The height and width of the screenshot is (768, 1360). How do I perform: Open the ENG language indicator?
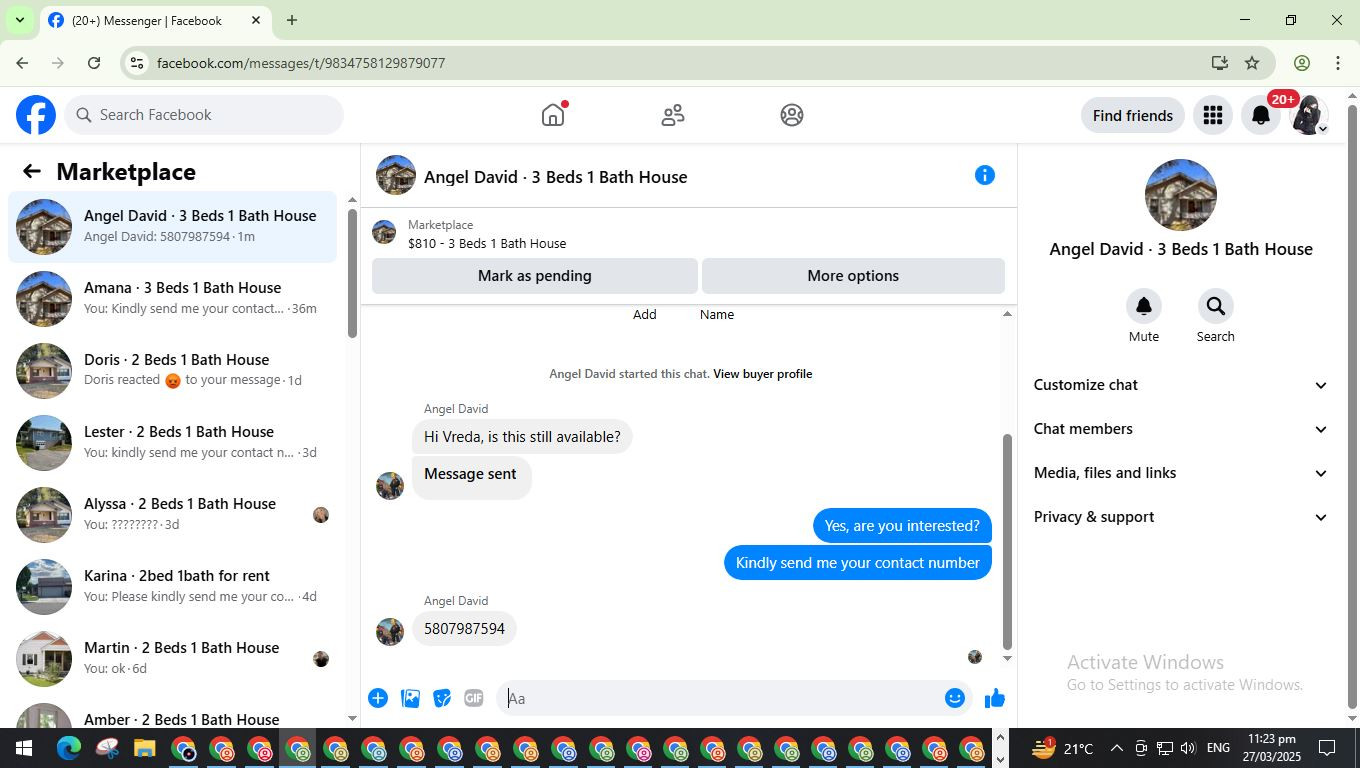tap(1218, 748)
